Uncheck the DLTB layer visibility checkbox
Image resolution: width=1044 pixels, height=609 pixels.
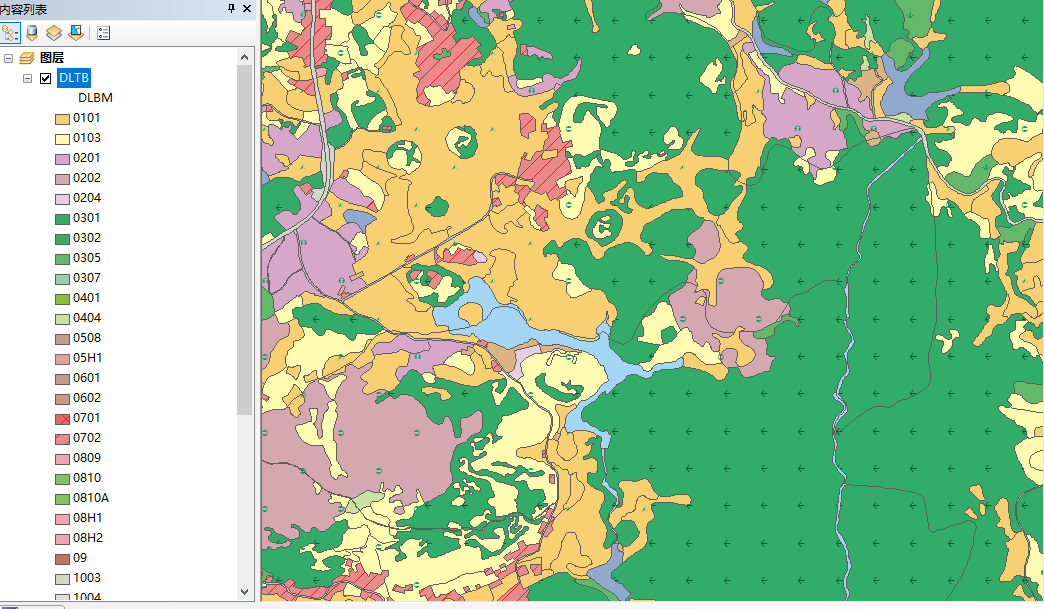point(45,77)
